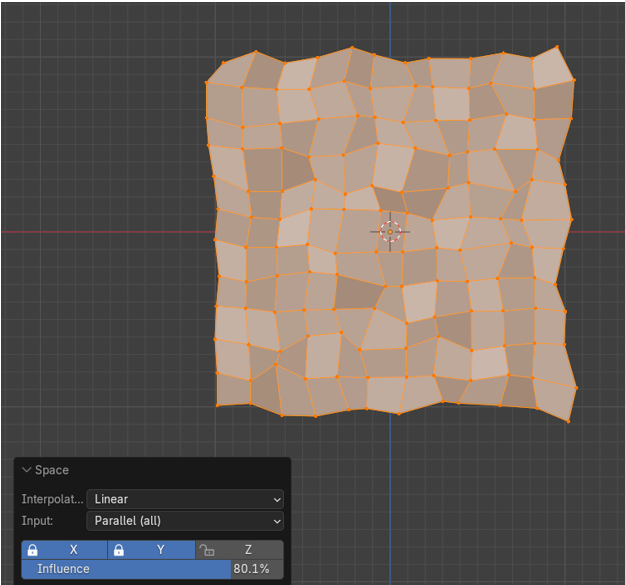This screenshot has width=625, height=585.
Task: Open the Interpolation dropdown set to Linear
Action: (185, 499)
